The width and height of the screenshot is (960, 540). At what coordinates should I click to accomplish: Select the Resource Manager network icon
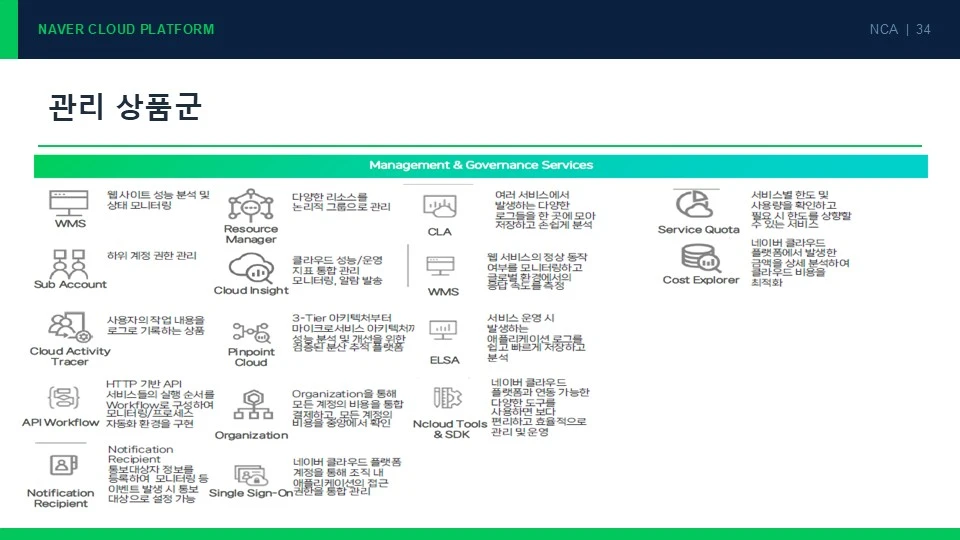pos(250,205)
